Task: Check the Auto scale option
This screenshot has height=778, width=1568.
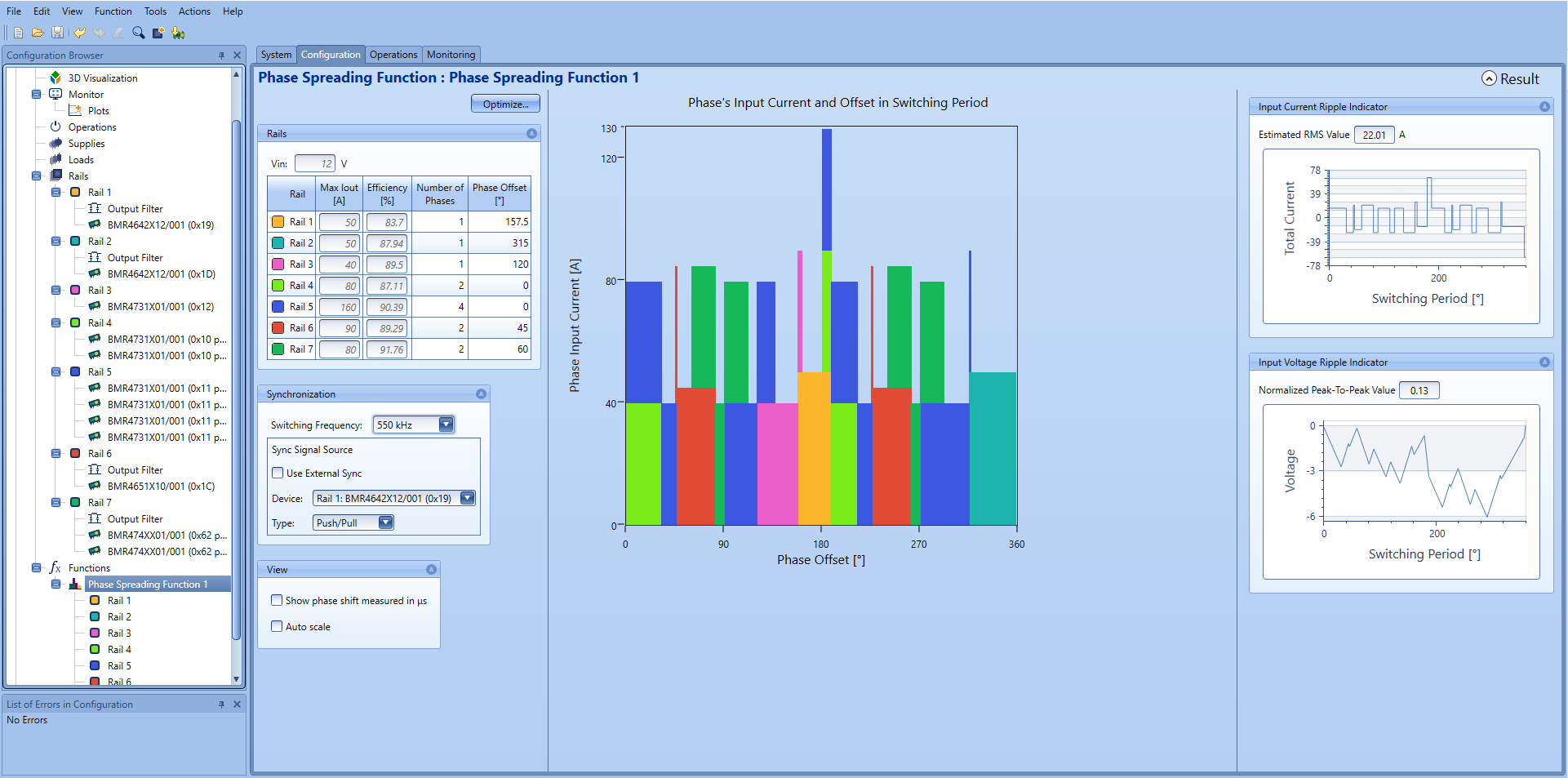Action: (277, 626)
